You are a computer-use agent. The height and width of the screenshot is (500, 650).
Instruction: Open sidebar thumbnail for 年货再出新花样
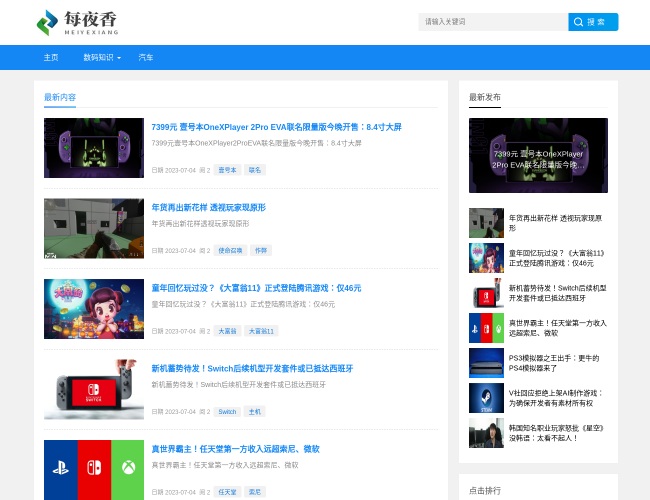486,223
